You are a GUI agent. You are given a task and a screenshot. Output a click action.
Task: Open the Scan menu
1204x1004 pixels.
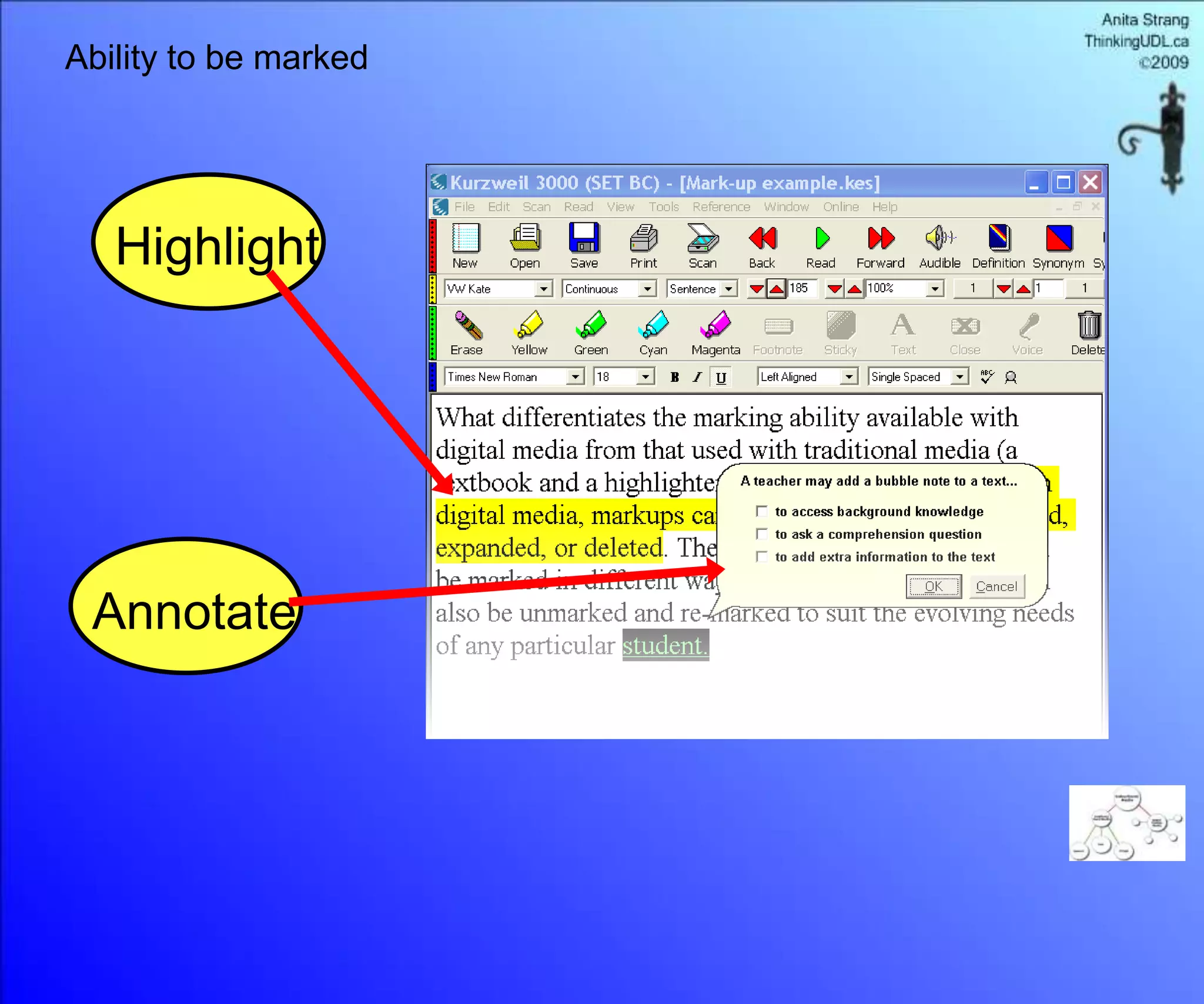tap(537, 207)
